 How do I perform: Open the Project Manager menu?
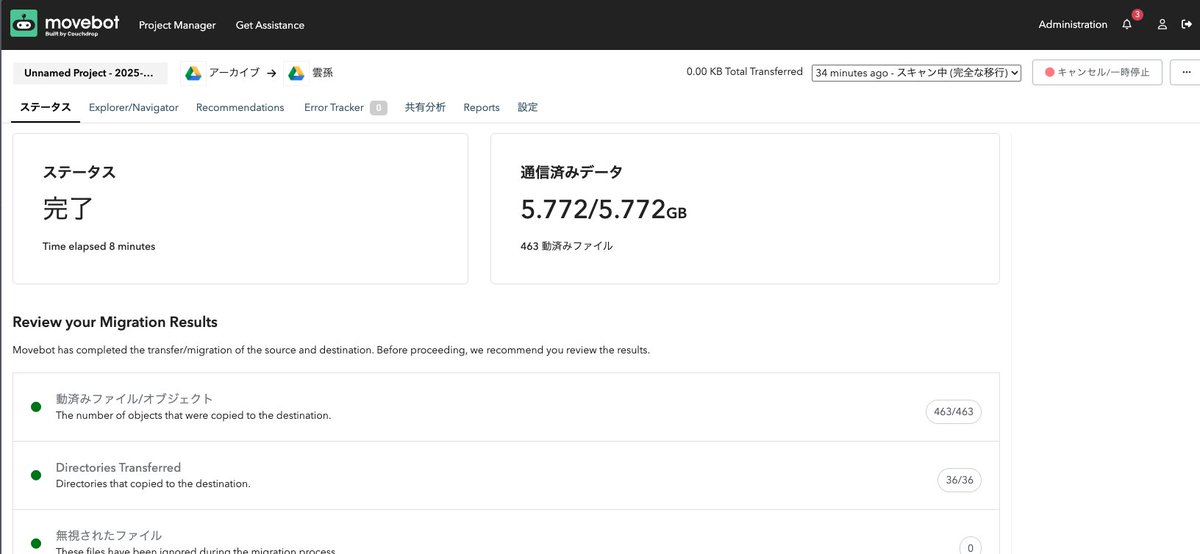tap(177, 25)
